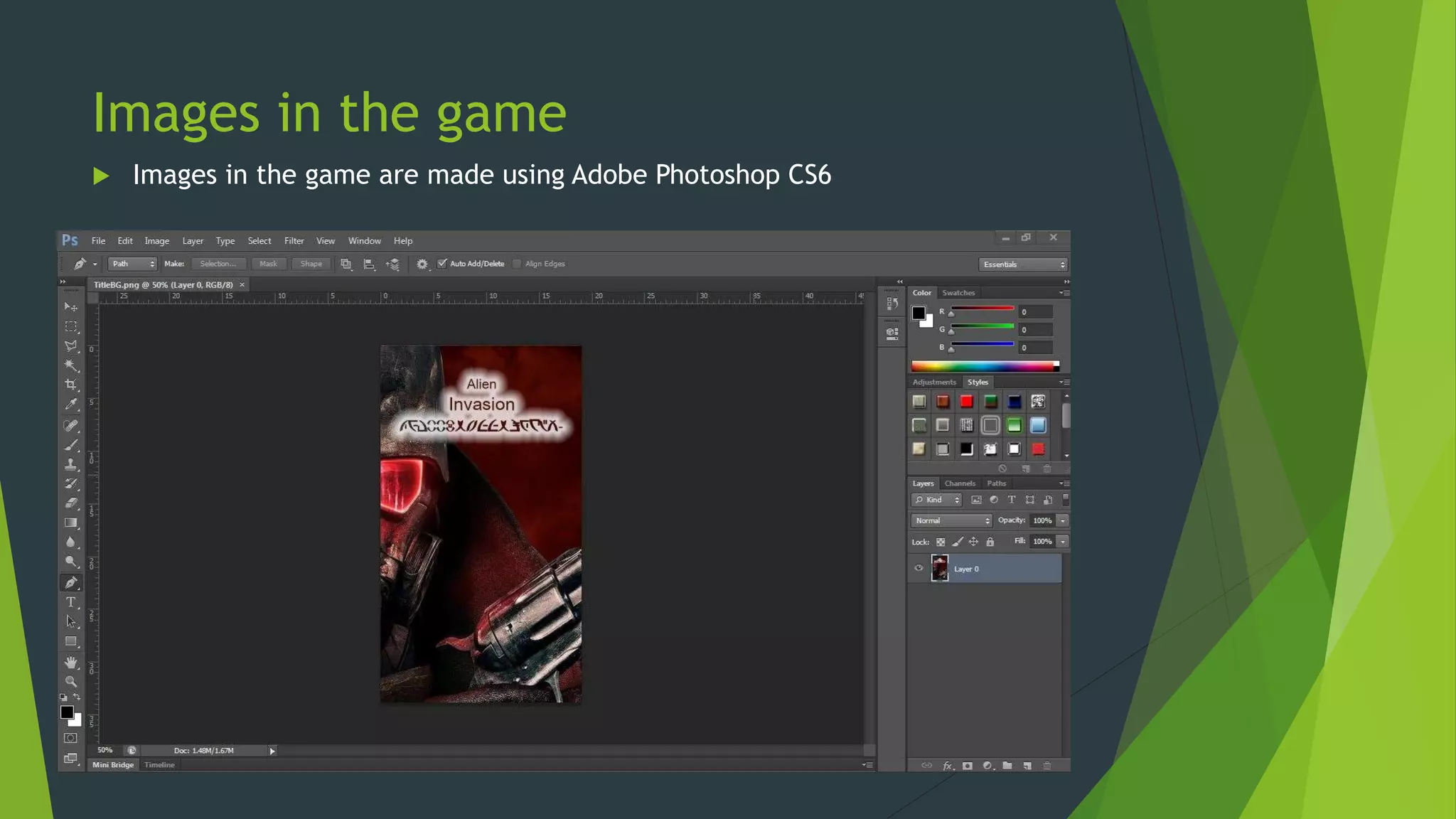1456x819 pixels.
Task: Click Delete layer trash icon
Action: tap(1047, 766)
